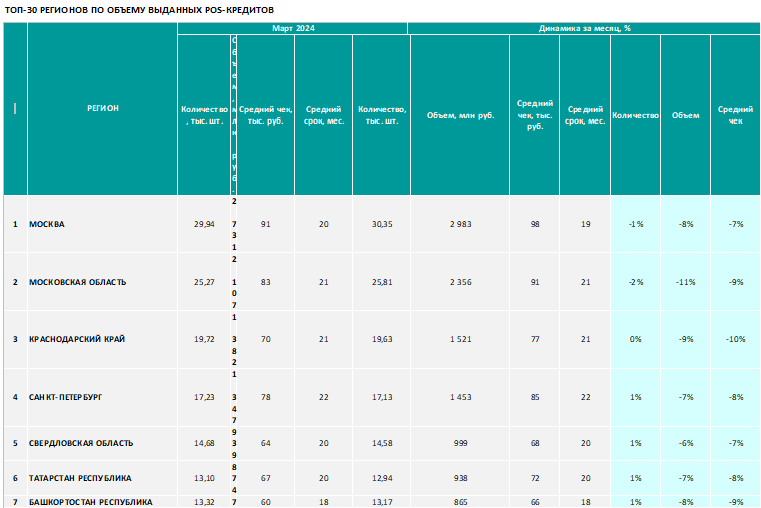The height and width of the screenshot is (508, 761).
Task: Select the -2% quantity dynamics cell
Action: click(x=635, y=282)
